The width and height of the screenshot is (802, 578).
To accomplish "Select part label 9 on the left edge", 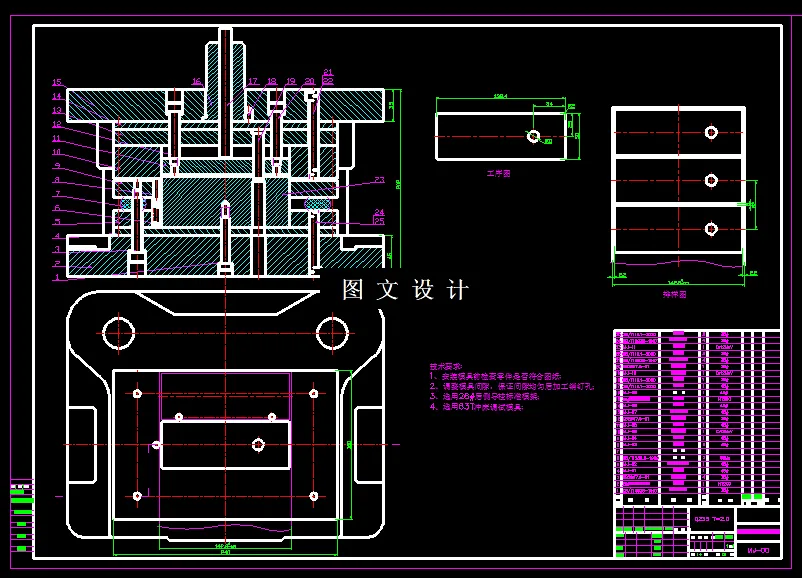I will (57, 166).
